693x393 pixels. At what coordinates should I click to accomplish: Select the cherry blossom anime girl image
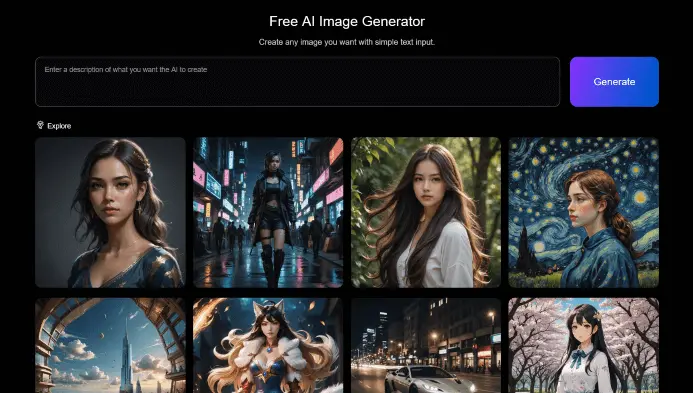[583, 345]
